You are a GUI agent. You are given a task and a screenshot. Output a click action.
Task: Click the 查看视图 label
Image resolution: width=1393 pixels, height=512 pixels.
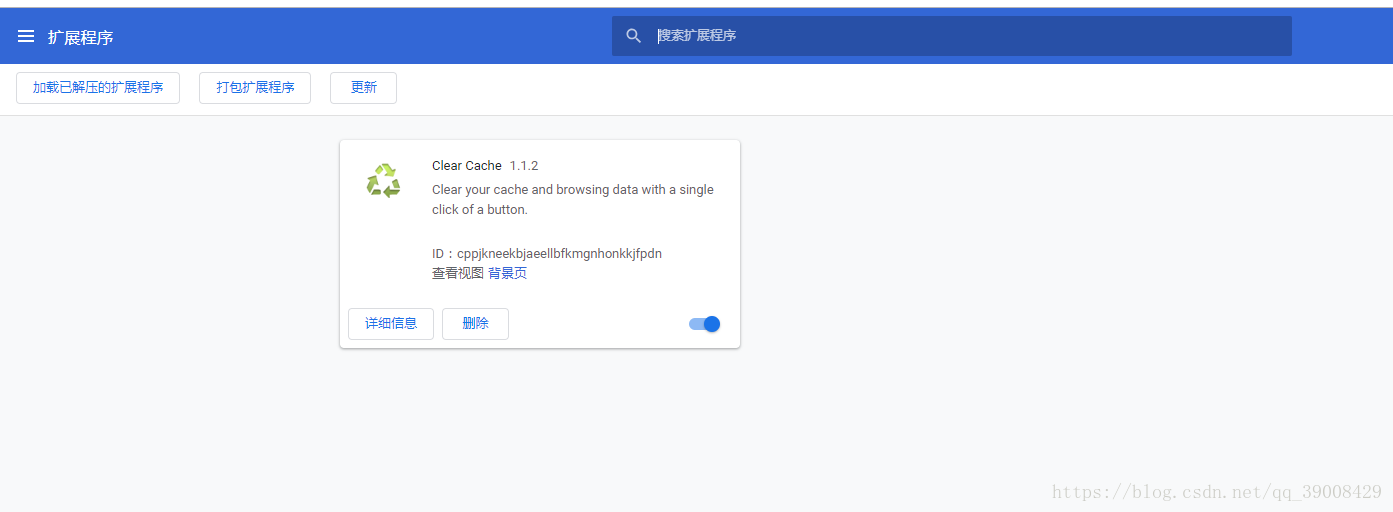(x=458, y=273)
